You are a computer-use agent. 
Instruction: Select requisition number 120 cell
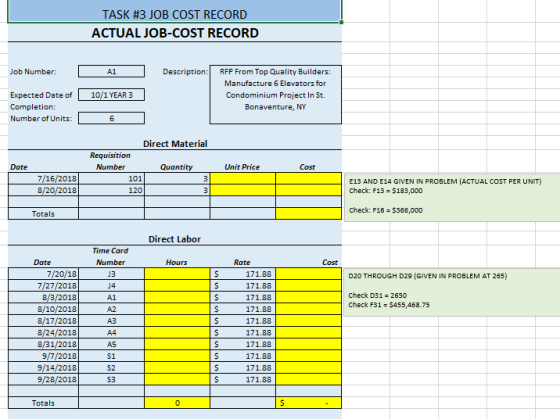pyautogui.click(x=111, y=190)
